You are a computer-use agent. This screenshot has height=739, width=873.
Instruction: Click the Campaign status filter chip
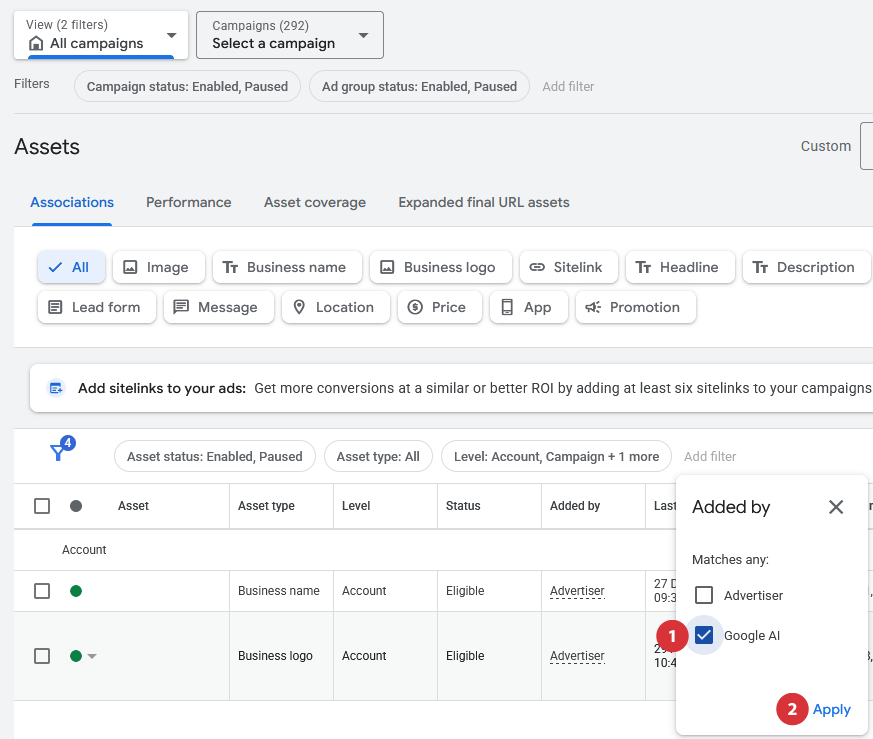click(x=187, y=86)
